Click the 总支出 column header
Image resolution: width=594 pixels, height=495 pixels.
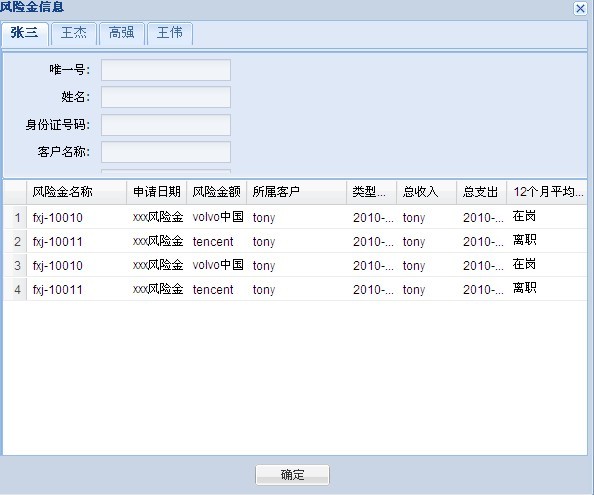[481, 192]
